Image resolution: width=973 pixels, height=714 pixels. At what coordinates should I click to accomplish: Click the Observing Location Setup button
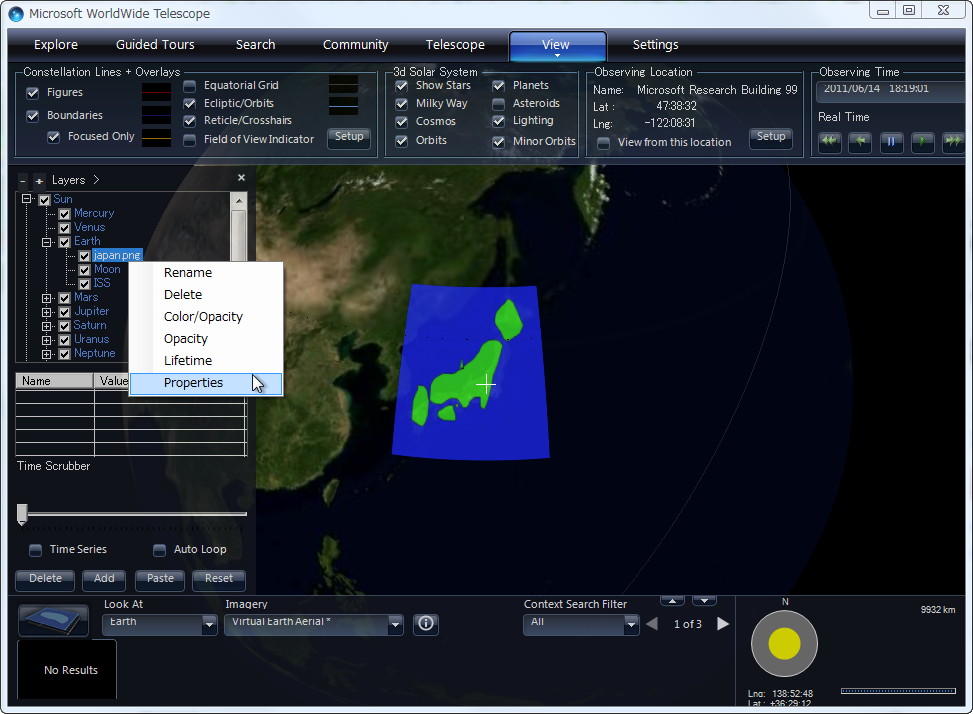coord(770,139)
